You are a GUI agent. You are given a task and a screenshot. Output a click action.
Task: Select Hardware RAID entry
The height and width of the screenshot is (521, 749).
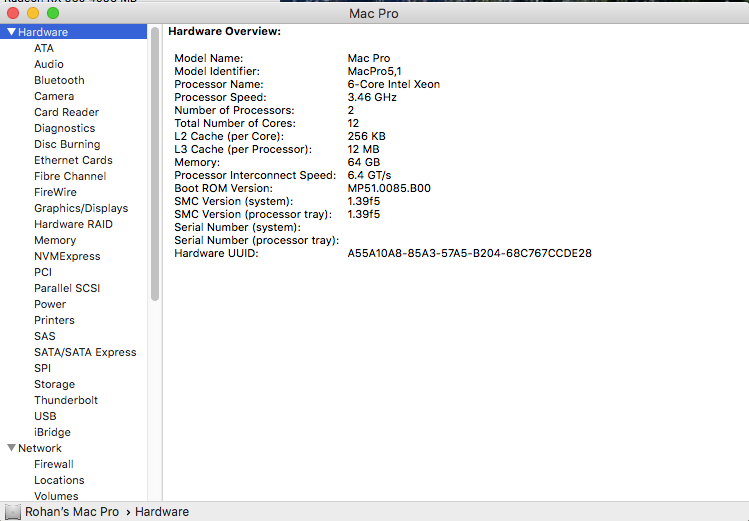(73, 224)
